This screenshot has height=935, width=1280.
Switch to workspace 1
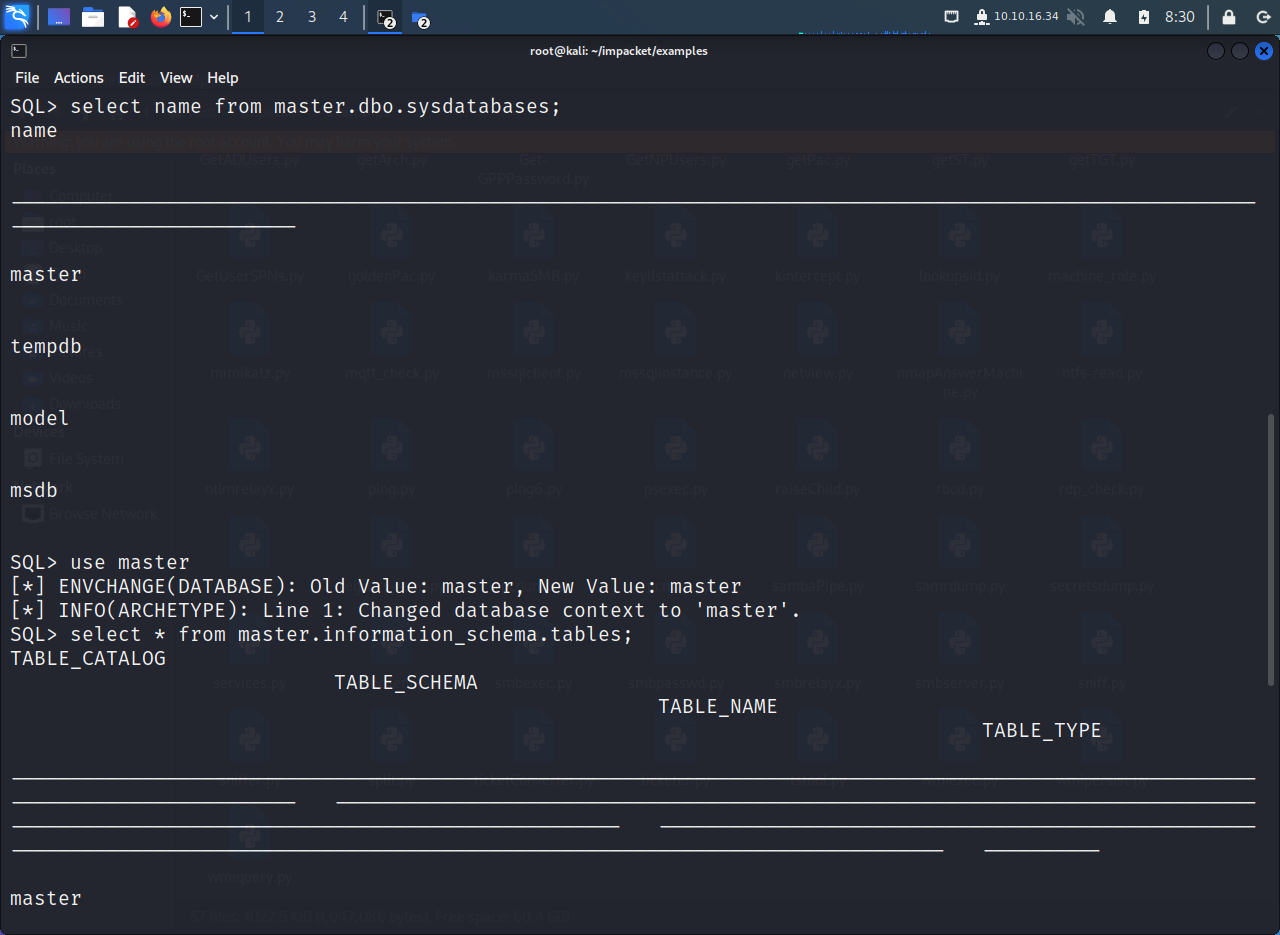(x=248, y=17)
